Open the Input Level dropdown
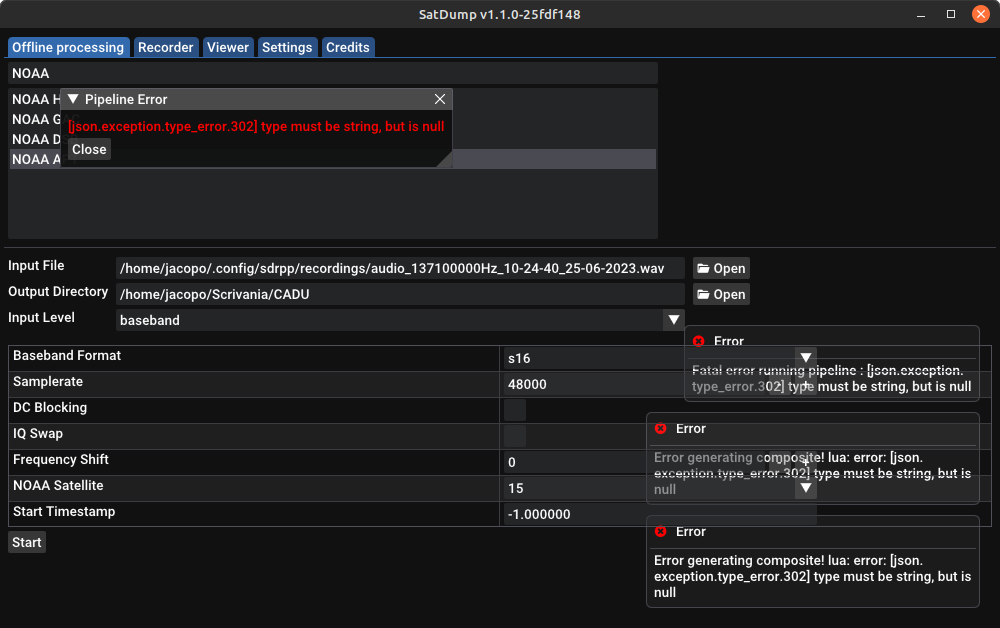The height and width of the screenshot is (628, 1000). [x=675, y=320]
